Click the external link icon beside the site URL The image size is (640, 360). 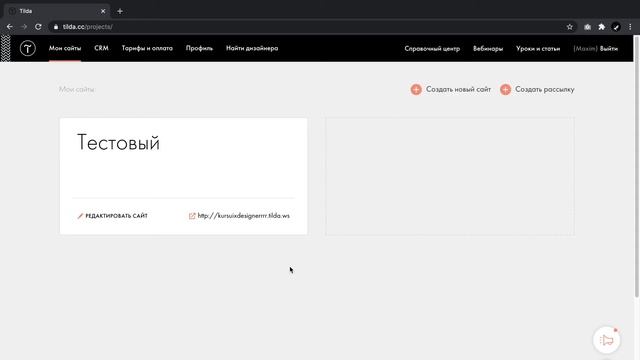192,216
